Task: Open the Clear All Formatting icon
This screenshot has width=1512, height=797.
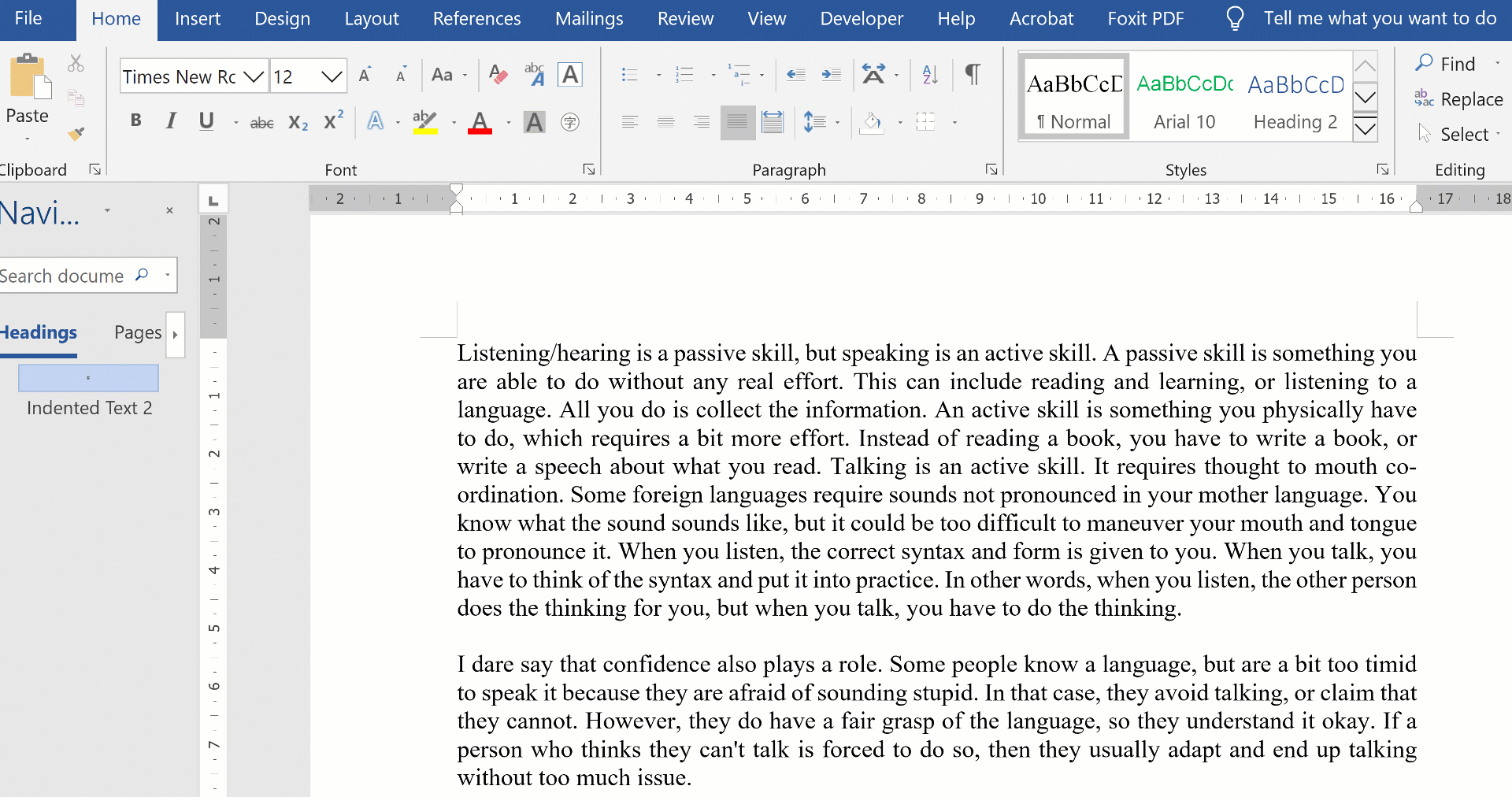Action: (x=496, y=75)
